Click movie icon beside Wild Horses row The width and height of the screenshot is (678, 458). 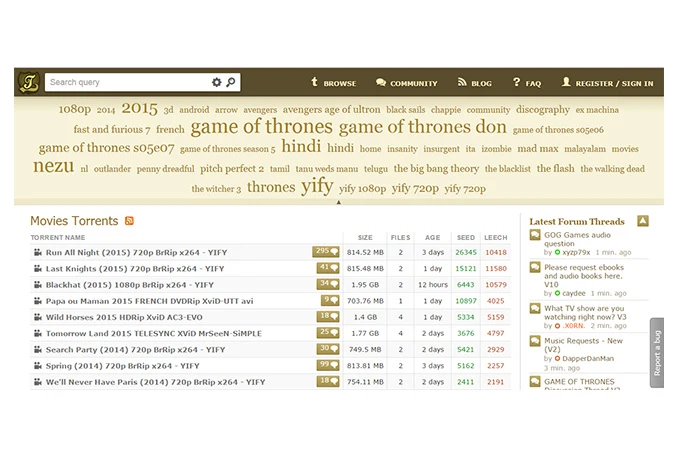[38, 317]
